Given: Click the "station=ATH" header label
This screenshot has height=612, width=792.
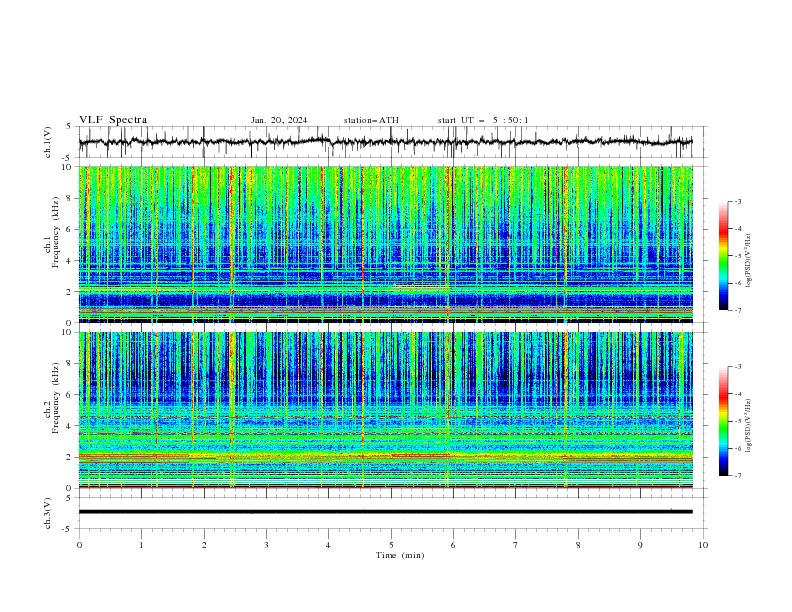Looking at the screenshot, I should point(371,120).
